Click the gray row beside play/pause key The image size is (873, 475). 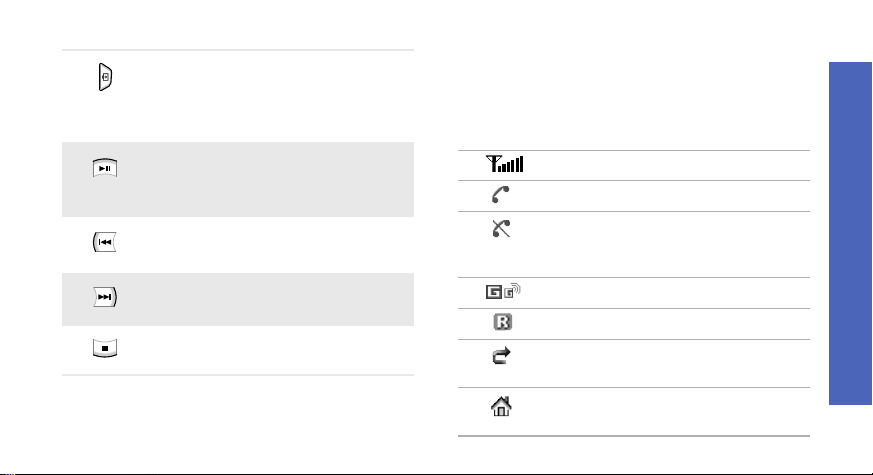(x=238, y=179)
